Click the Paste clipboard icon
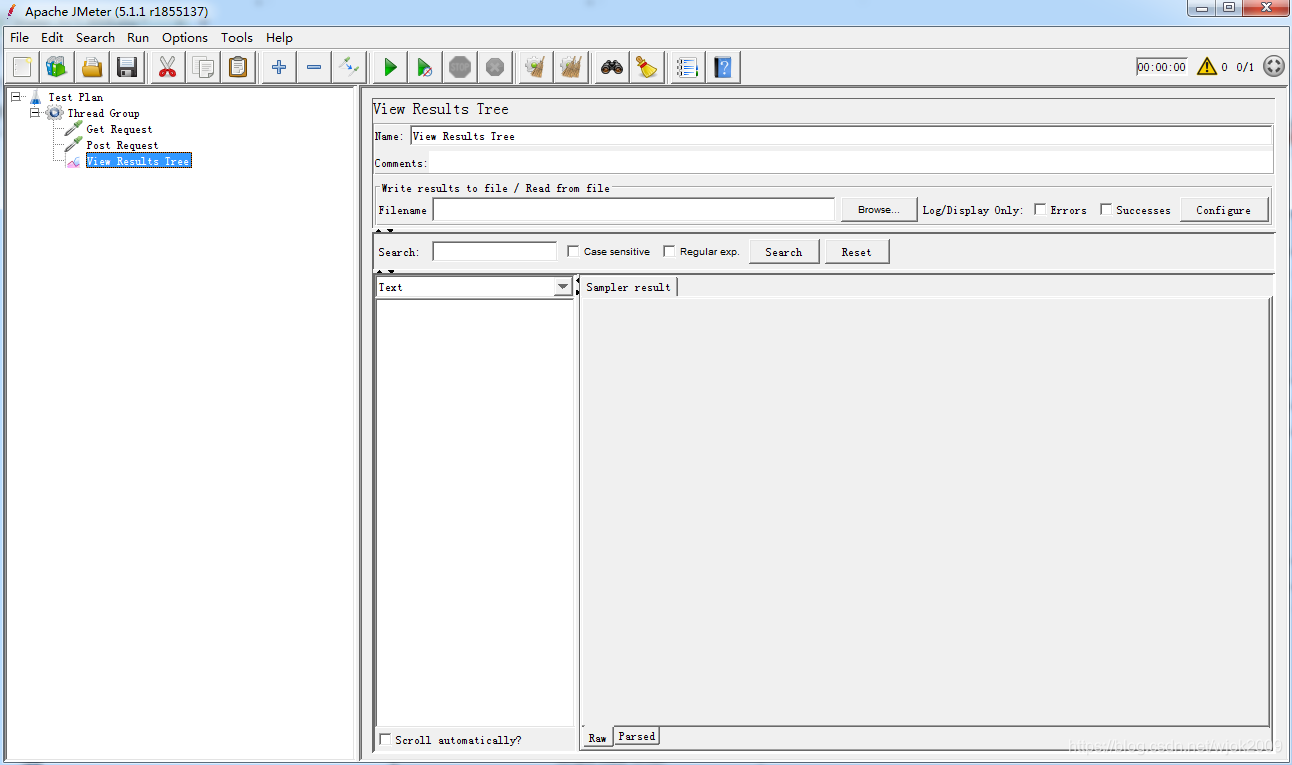Viewport: 1292px width, 765px height. (x=238, y=67)
